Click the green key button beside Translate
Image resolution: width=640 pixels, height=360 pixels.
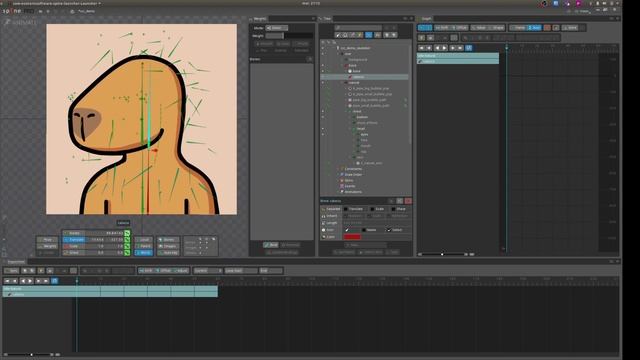coord(127,240)
